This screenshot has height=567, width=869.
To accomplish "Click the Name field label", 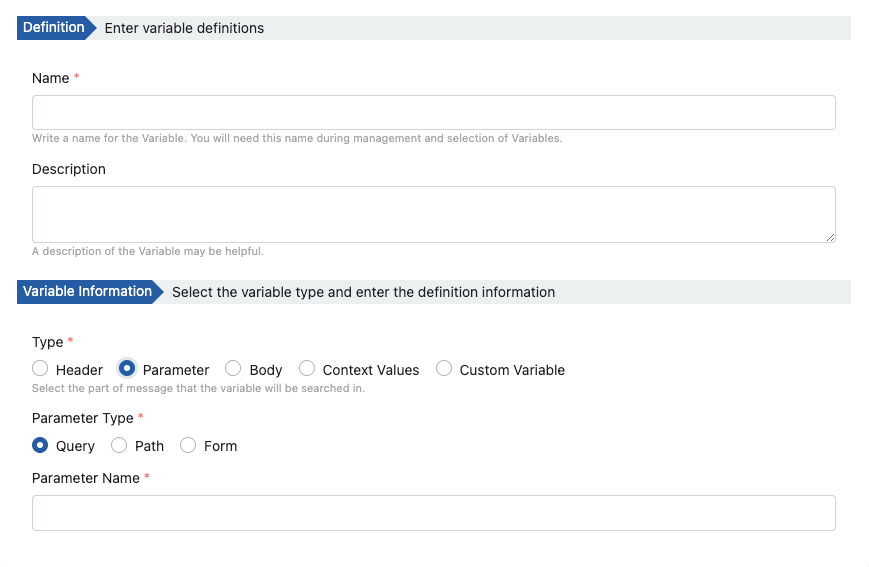I will (50, 78).
